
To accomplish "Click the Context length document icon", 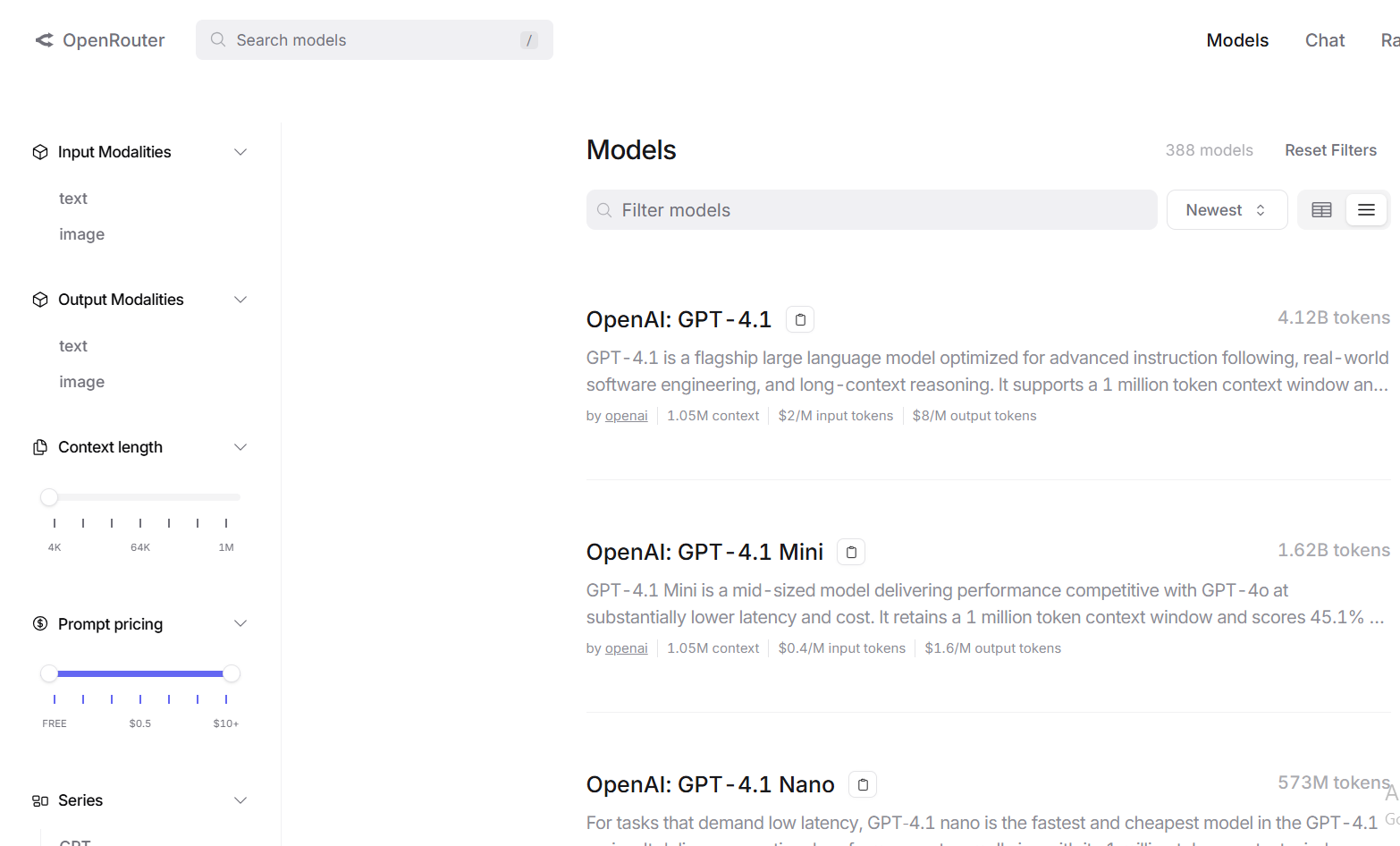I will 40,447.
